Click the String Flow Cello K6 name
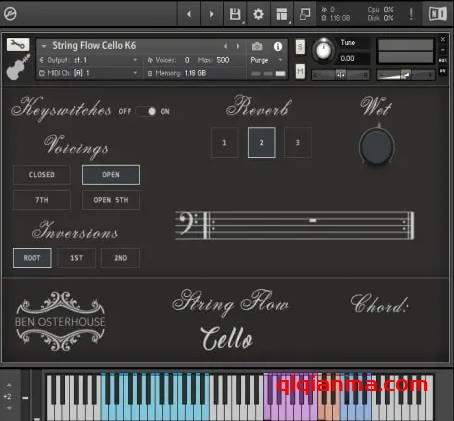 pyautogui.click(x=94, y=46)
